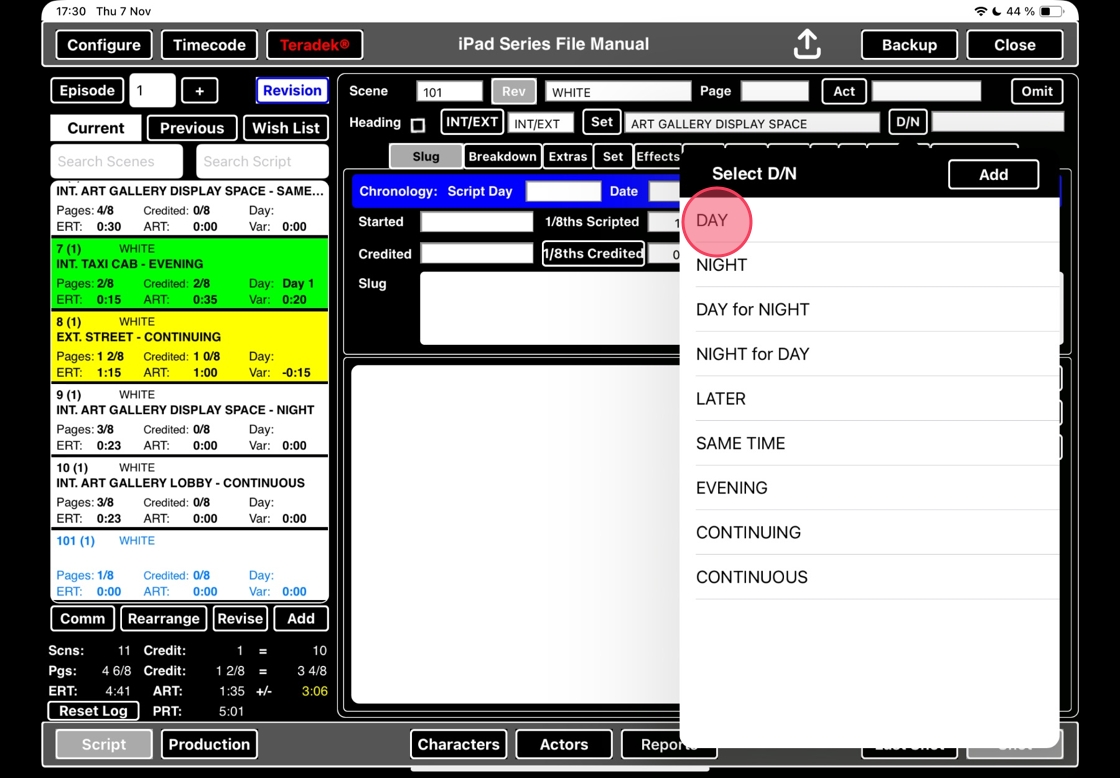Switch to the Slug tab
1120x778 pixels.
[426, 156]
